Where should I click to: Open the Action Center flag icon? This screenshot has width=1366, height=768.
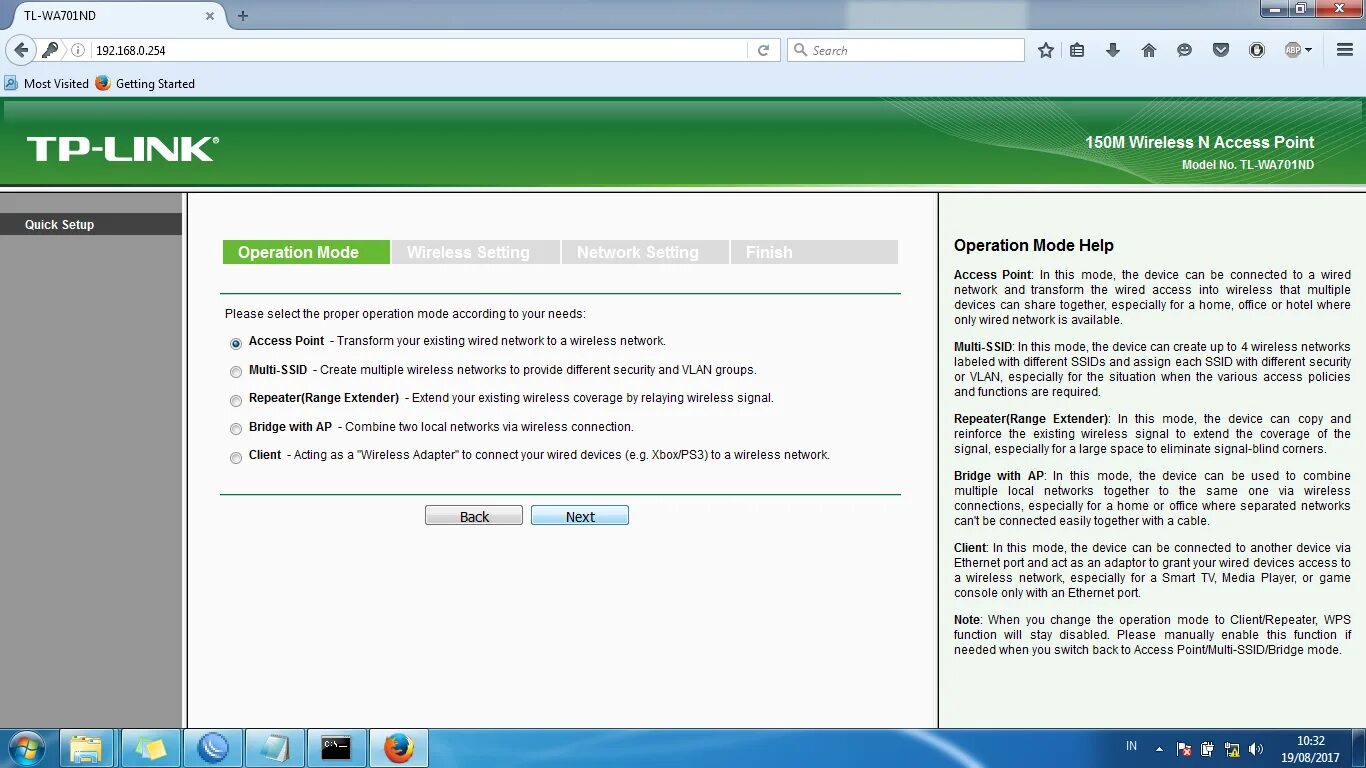pos(1184,748)
